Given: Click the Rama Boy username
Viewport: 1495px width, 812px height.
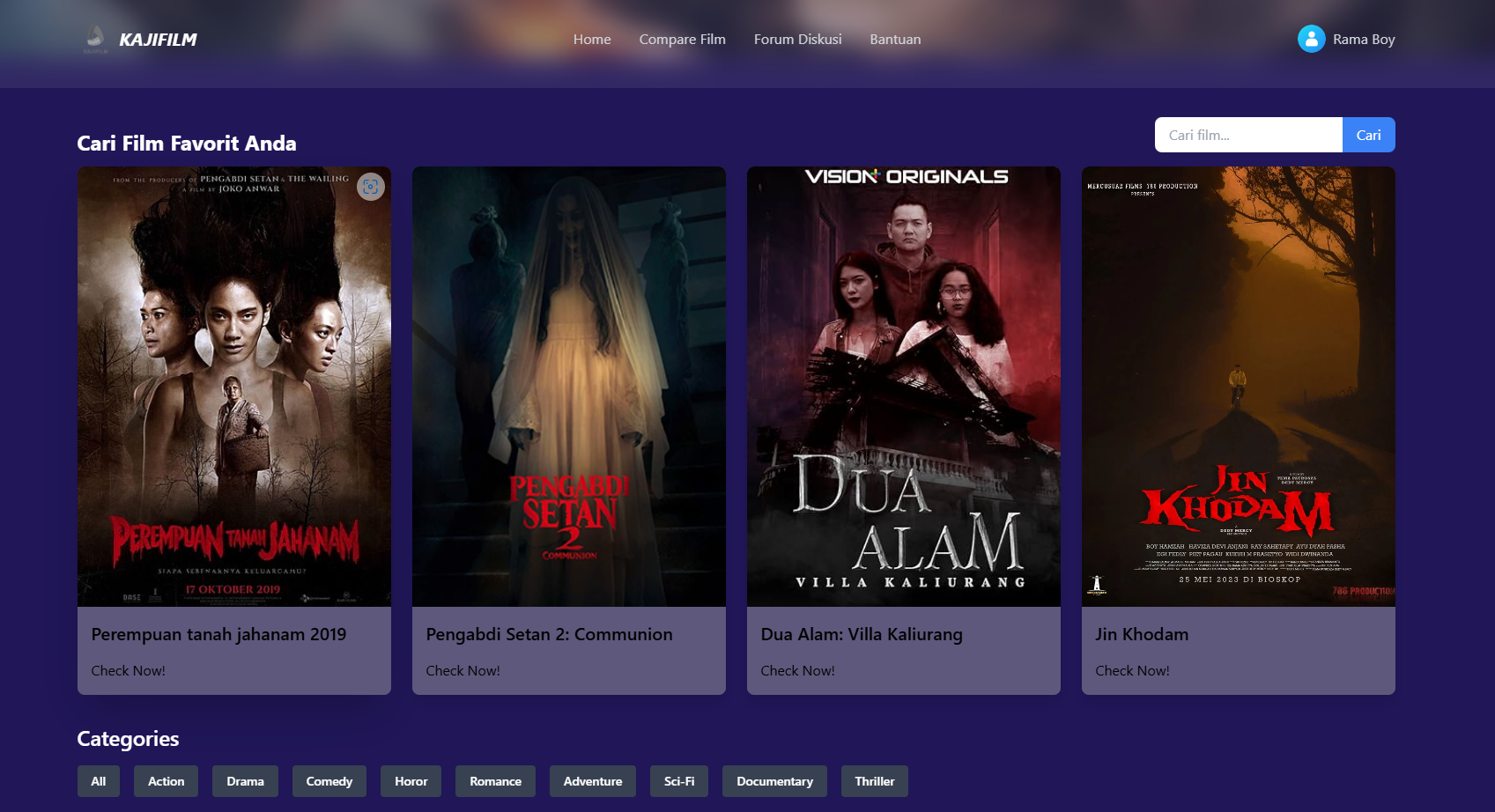Looking at the screenshot, I should tap(1364, 40).
